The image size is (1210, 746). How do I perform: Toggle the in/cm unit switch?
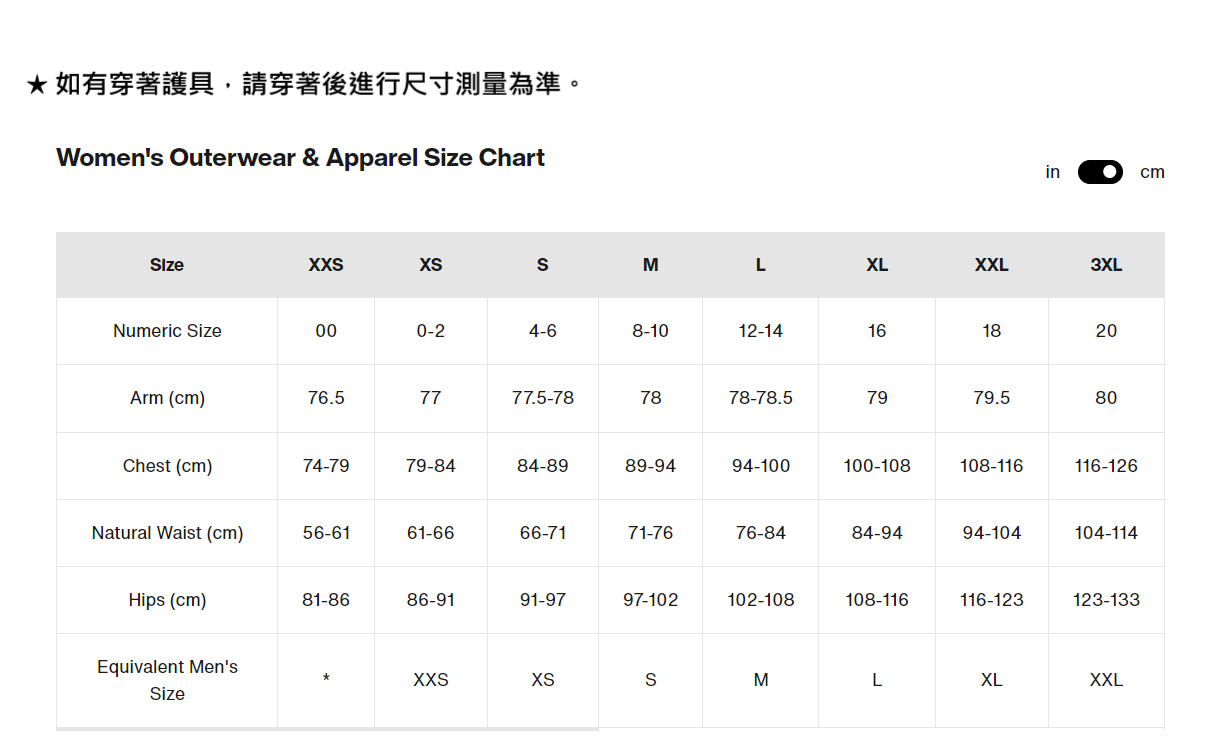tap(1100, 172)
